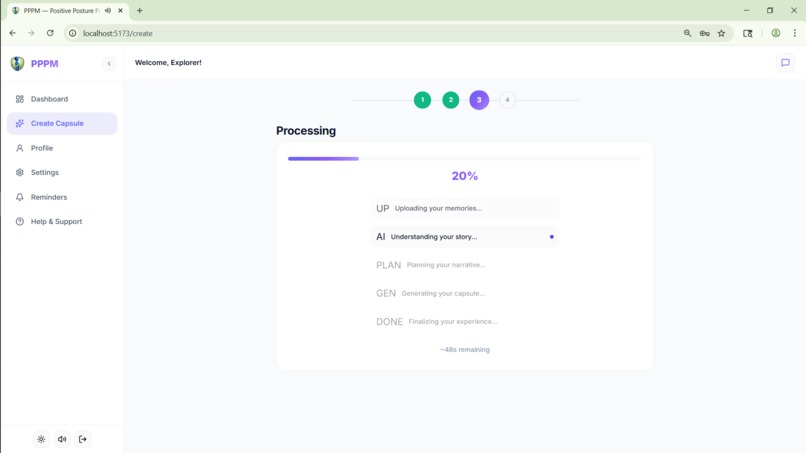Go back with the browser back arrow
The width and height of the screenshot is (806, 453).
13,33
